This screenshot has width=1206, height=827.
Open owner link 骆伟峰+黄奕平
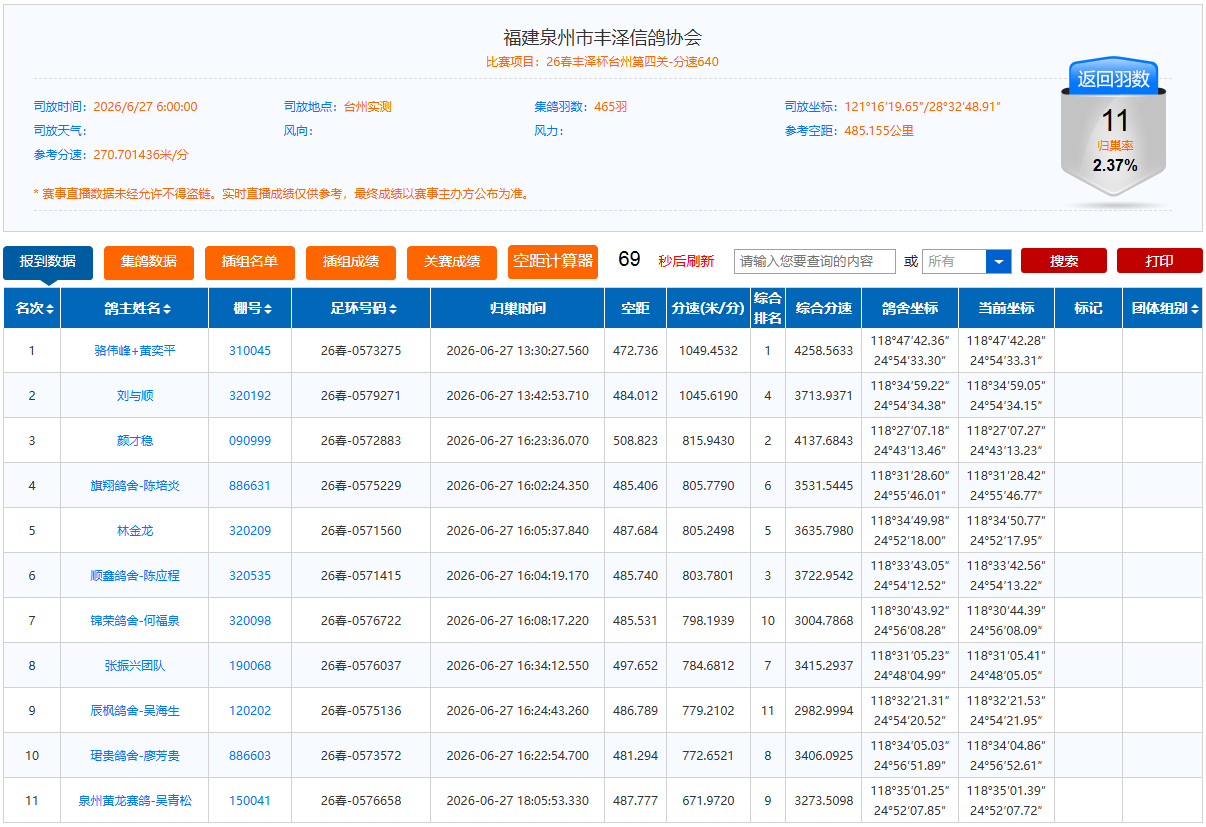pos(135,351)
